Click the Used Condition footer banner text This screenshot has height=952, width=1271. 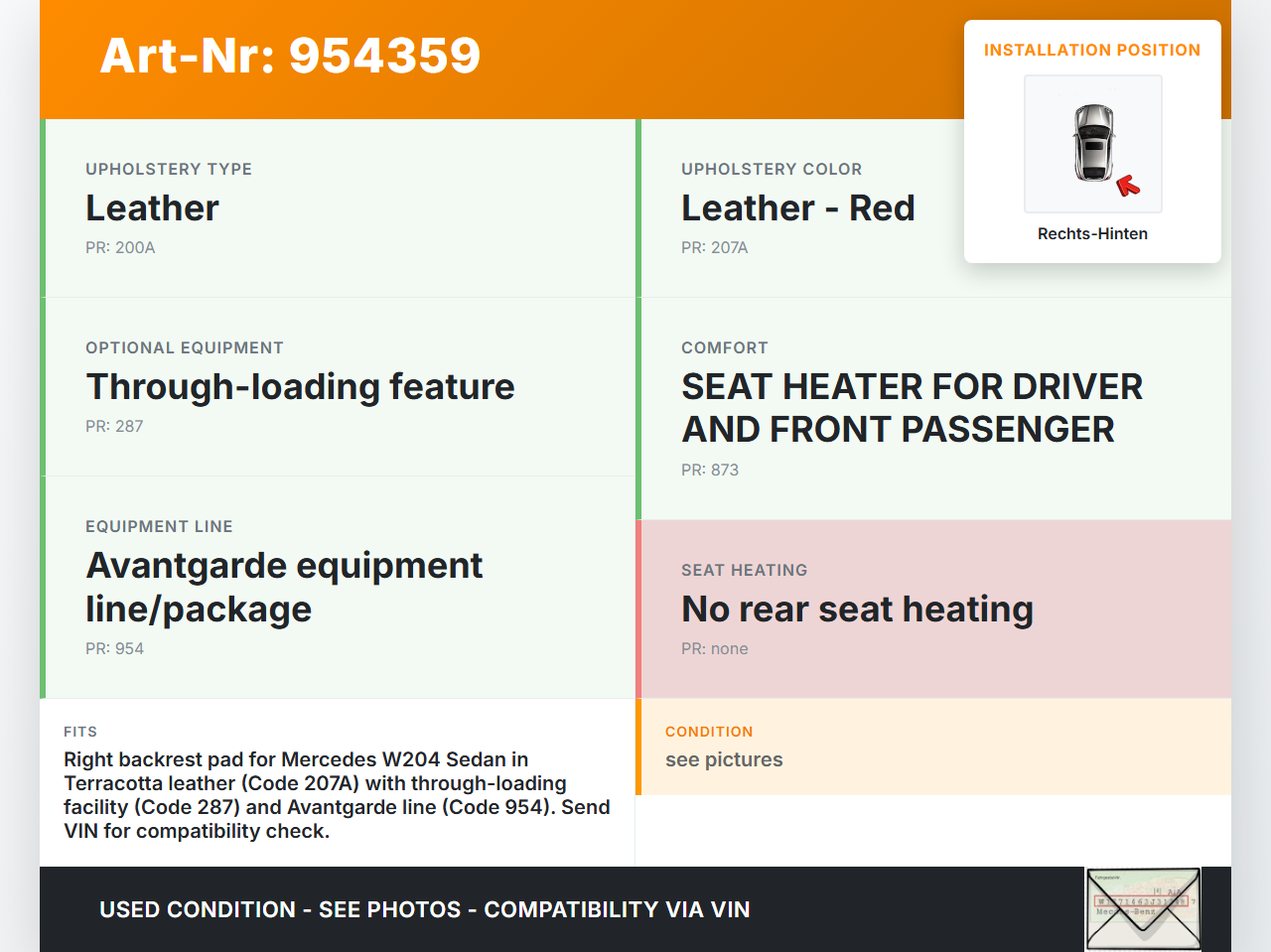424,909
